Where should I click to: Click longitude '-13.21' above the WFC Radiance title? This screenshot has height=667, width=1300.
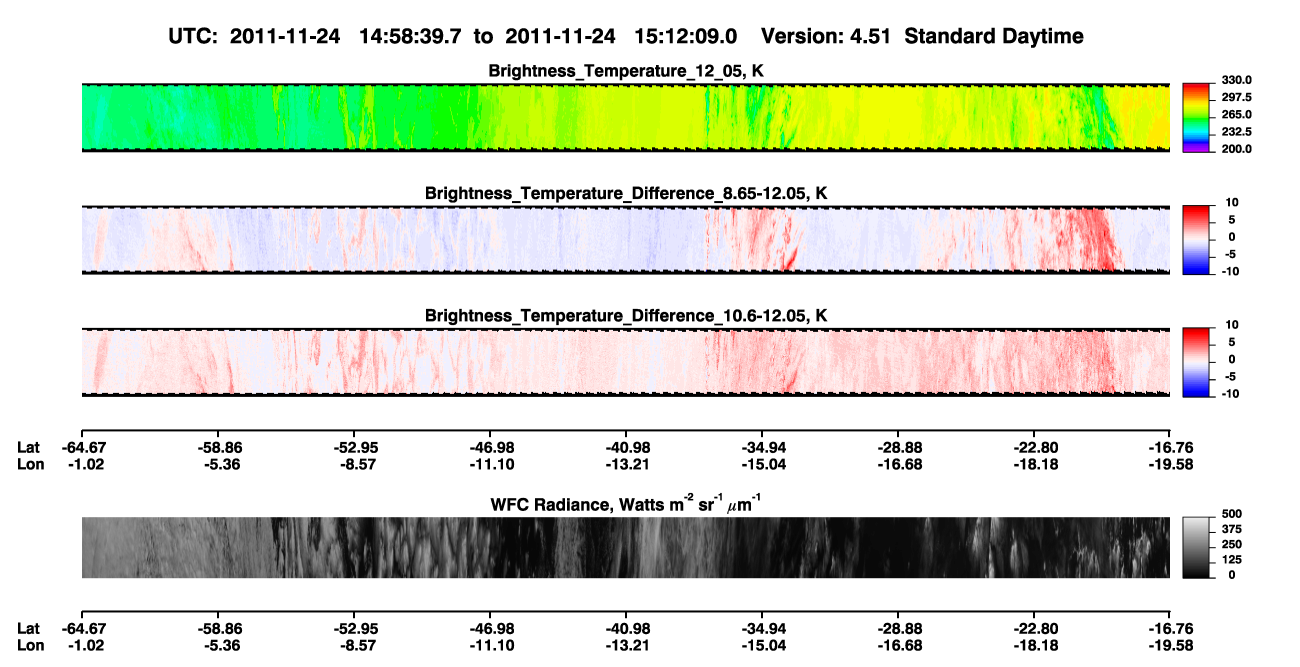[x=626, y=463]
